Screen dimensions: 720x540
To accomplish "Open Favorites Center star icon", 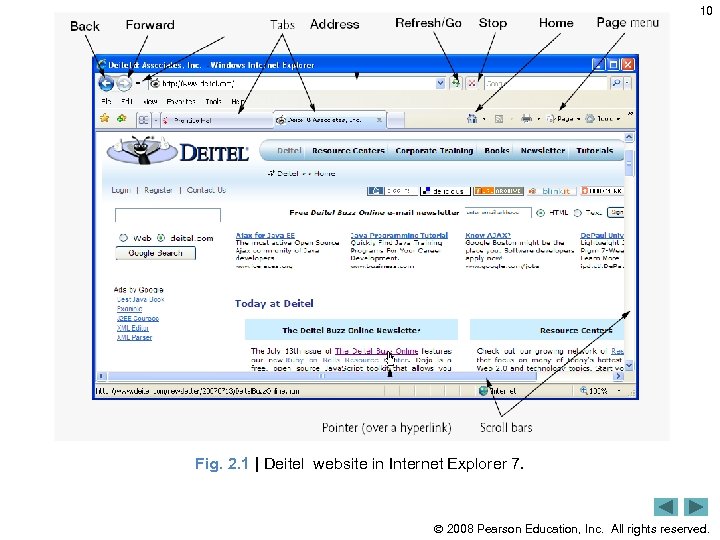I will click(105, 118).
